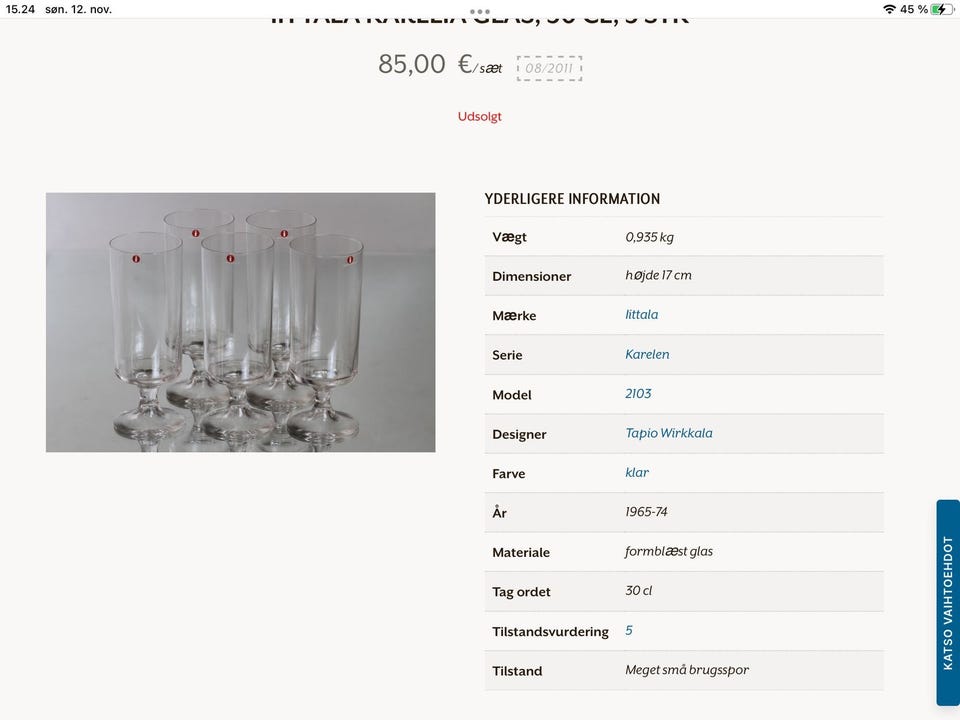Image resolution: width=960 pixels, height=720 pixels.
Task: Open the klar color link
Action: 637,472
